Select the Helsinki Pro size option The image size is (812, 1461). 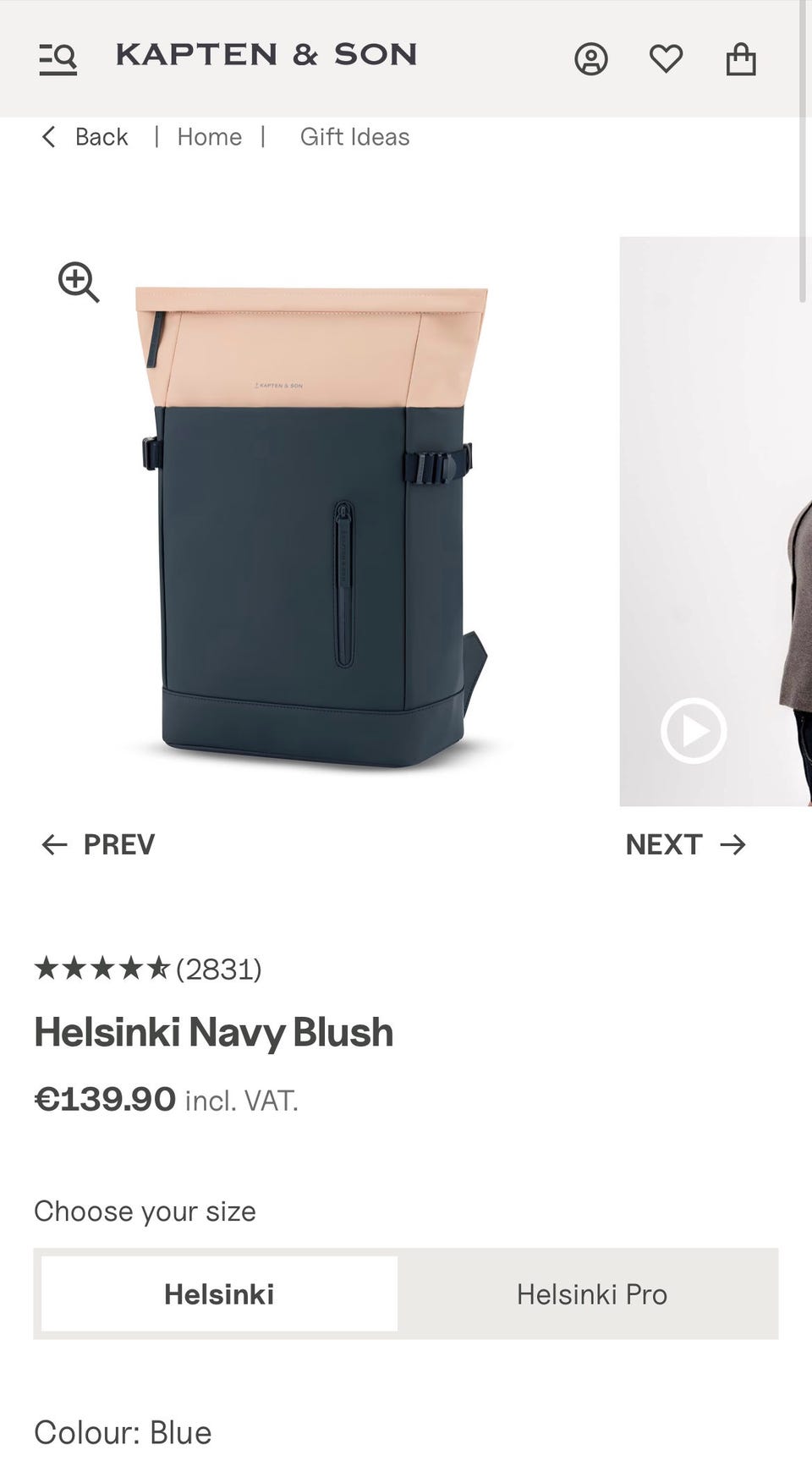point(592,1293)
